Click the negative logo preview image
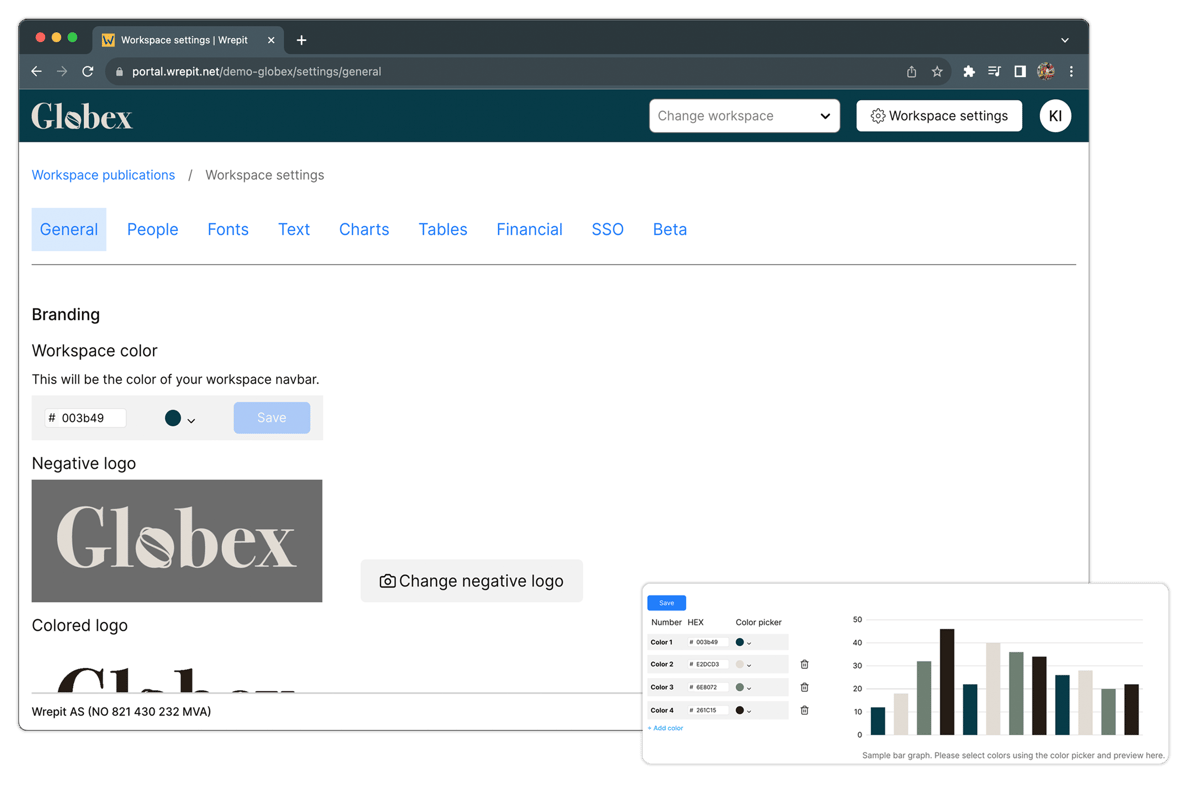 point(177,541)
